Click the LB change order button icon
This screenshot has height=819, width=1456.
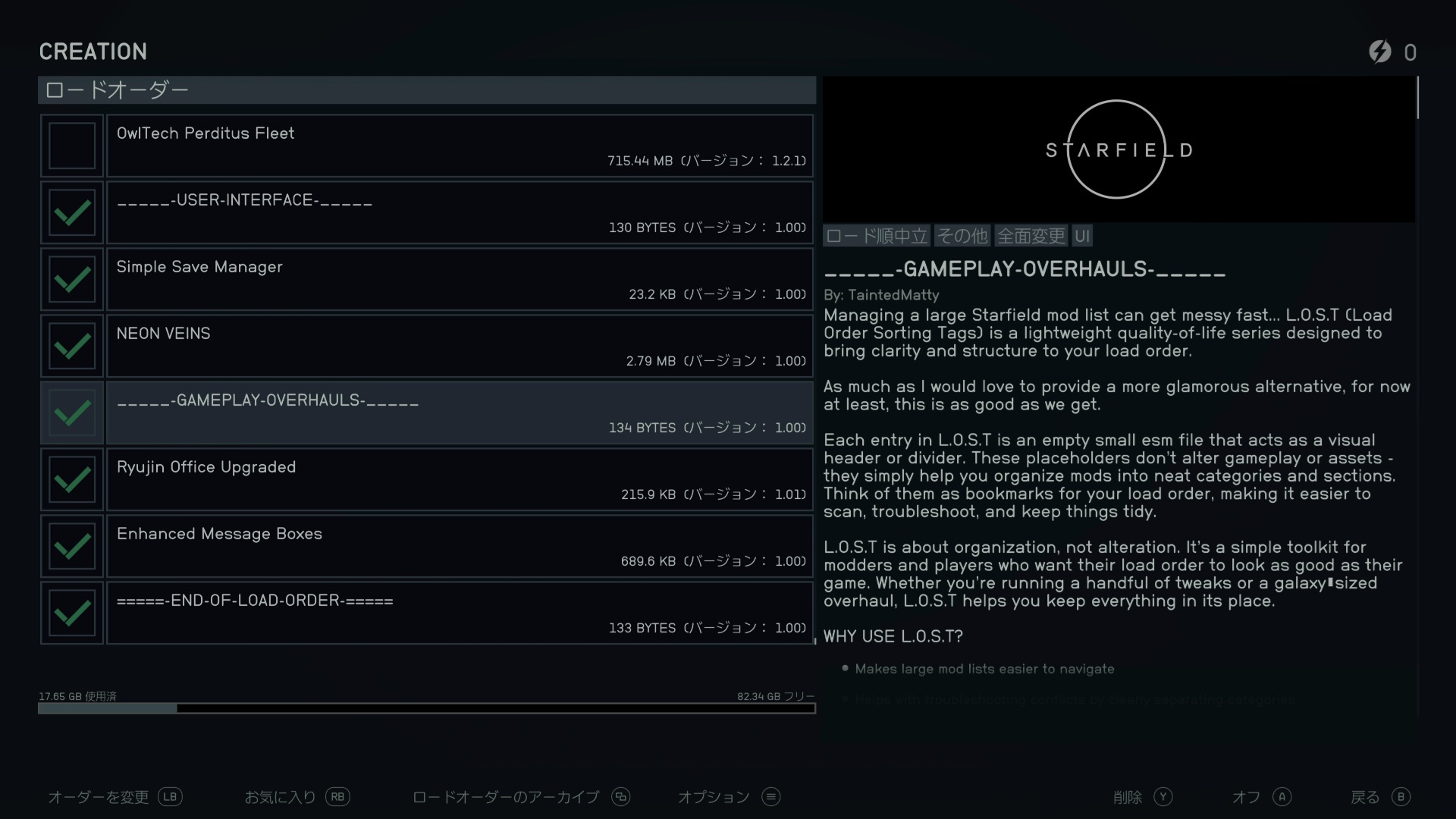170,797
